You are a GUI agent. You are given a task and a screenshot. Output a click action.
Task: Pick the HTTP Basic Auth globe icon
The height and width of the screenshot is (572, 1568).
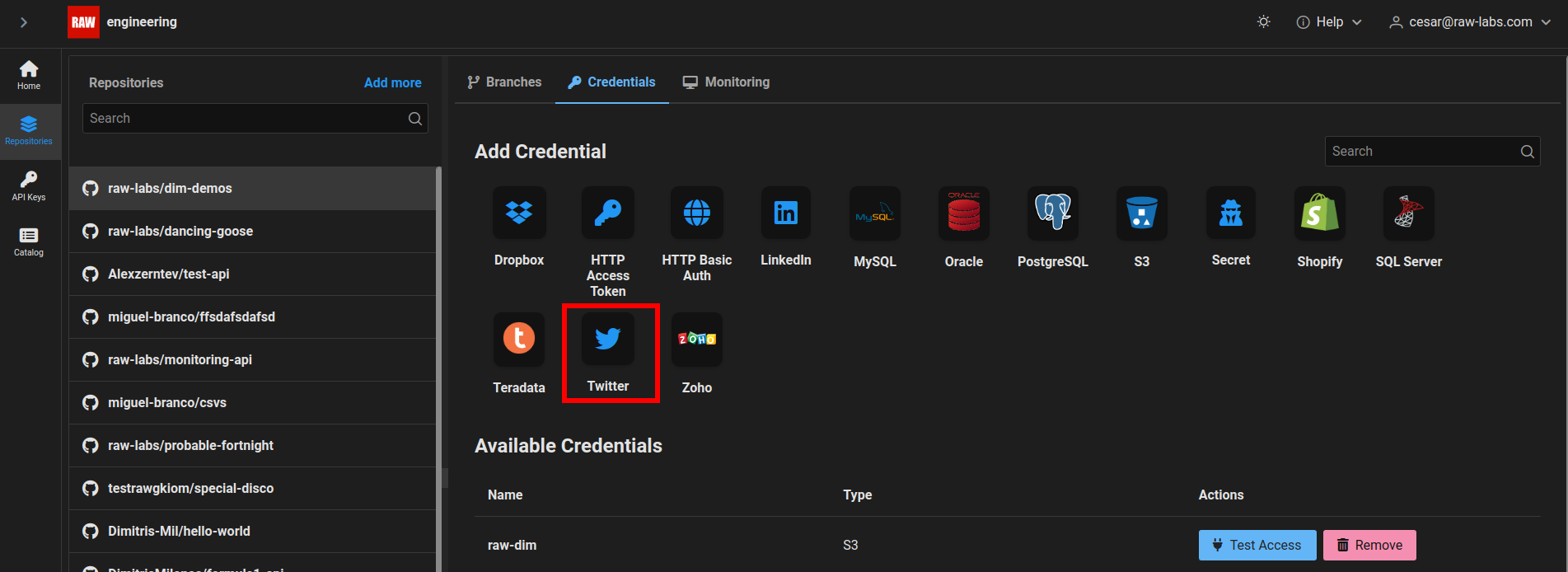click(x=697, y=213)
